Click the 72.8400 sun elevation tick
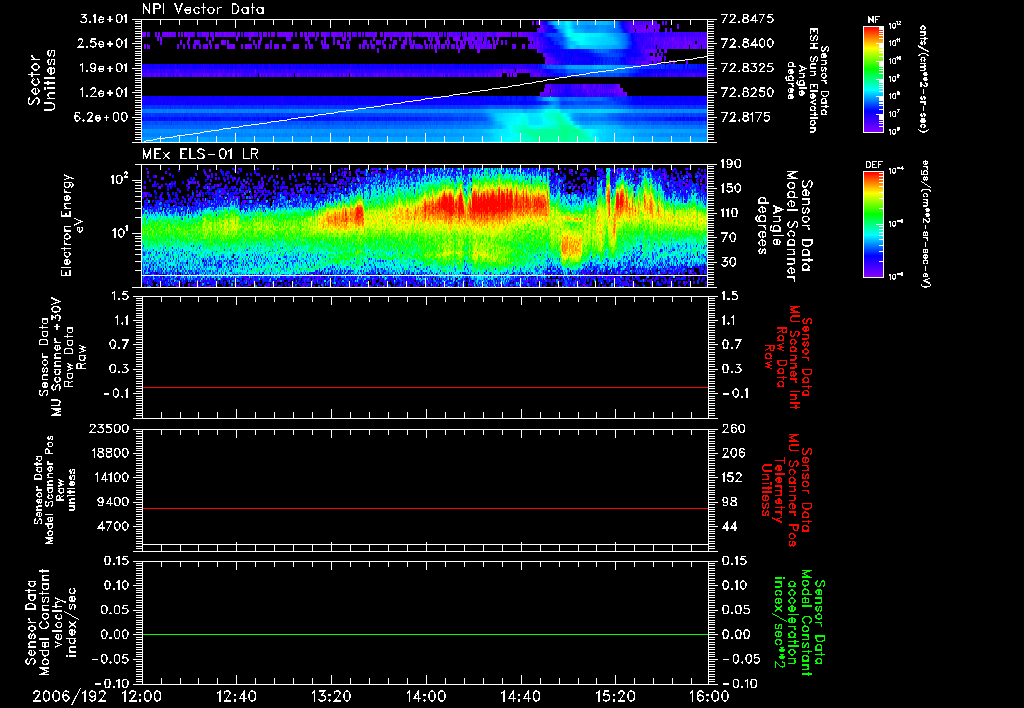The width and height of the screenshot is (1024, 708). (747, 43)
